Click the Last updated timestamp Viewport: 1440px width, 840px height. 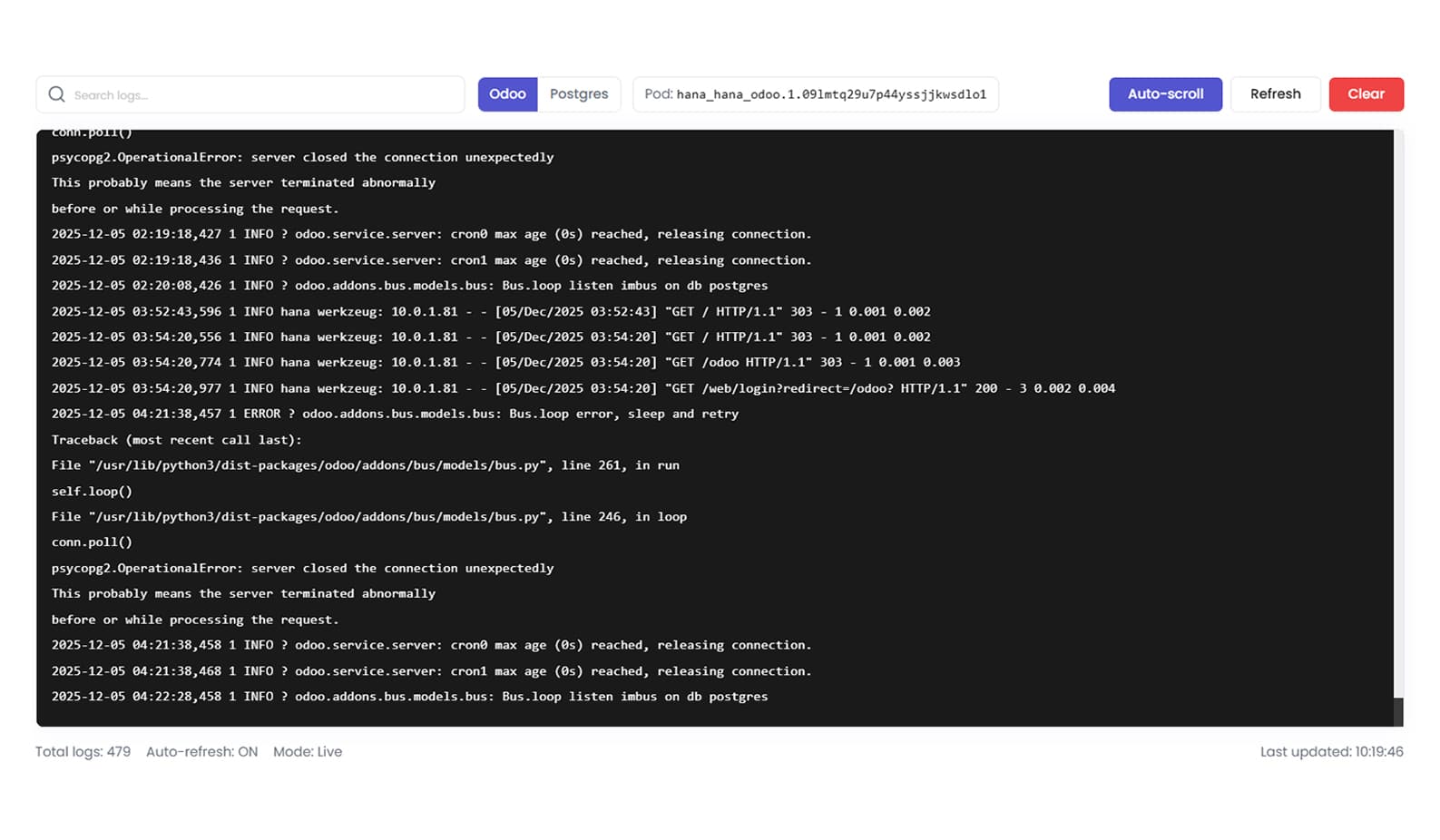[1331, 752]
